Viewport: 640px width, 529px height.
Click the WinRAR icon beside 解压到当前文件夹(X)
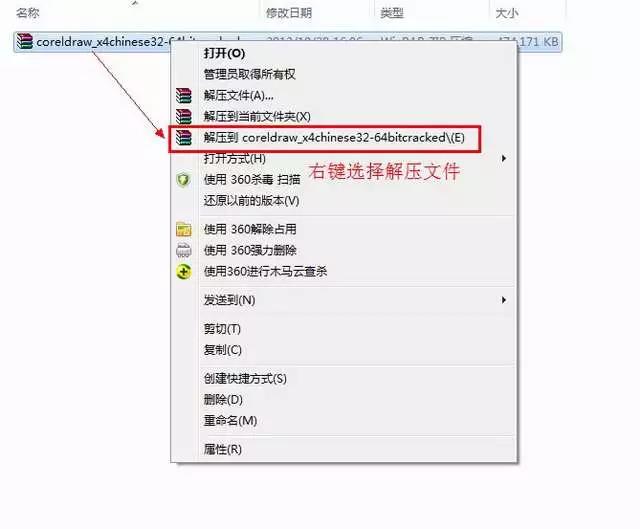click(x=184, y=116)
